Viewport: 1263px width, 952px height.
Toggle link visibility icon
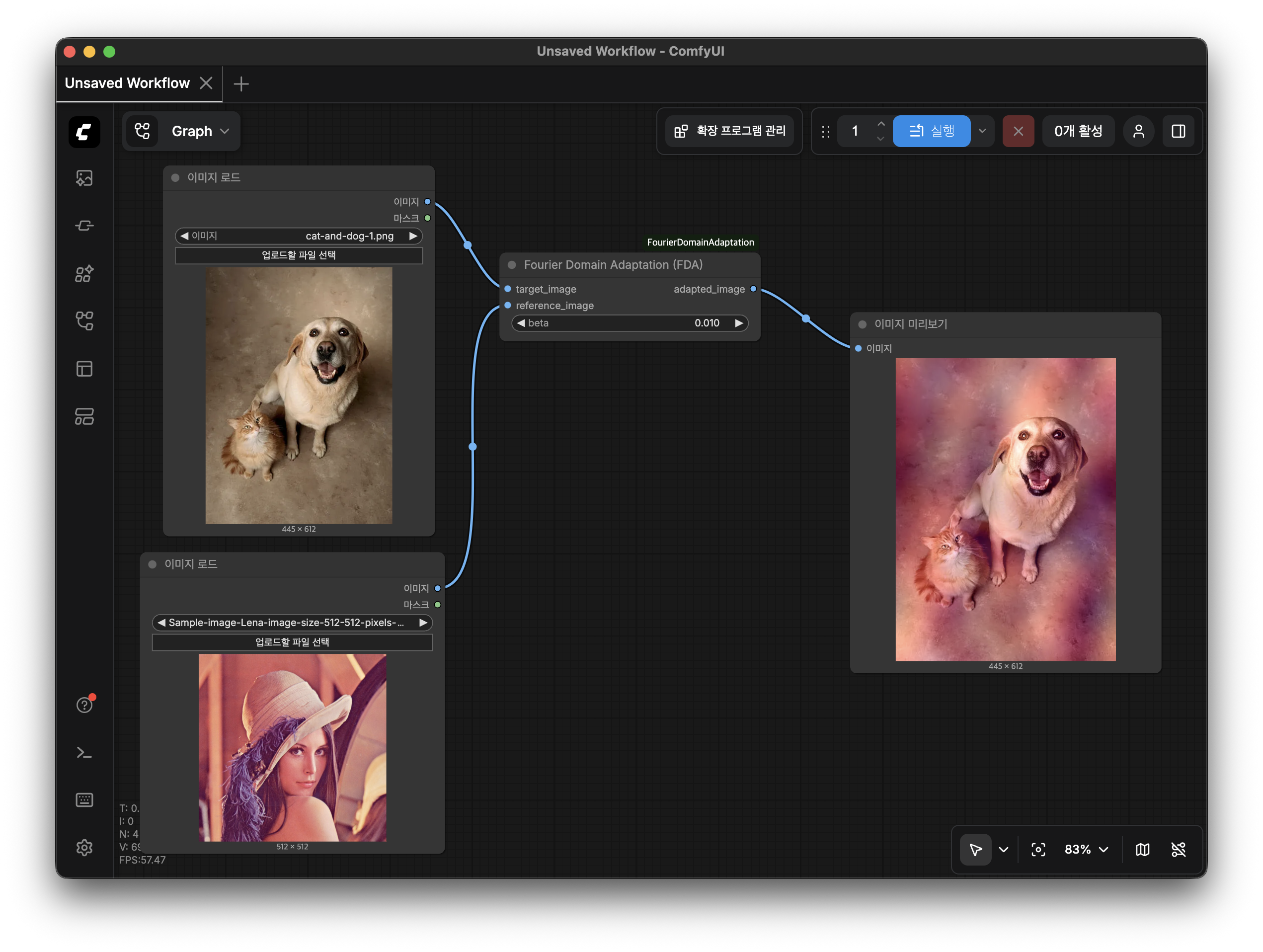pyautogui.click(x=1179, y=850)
